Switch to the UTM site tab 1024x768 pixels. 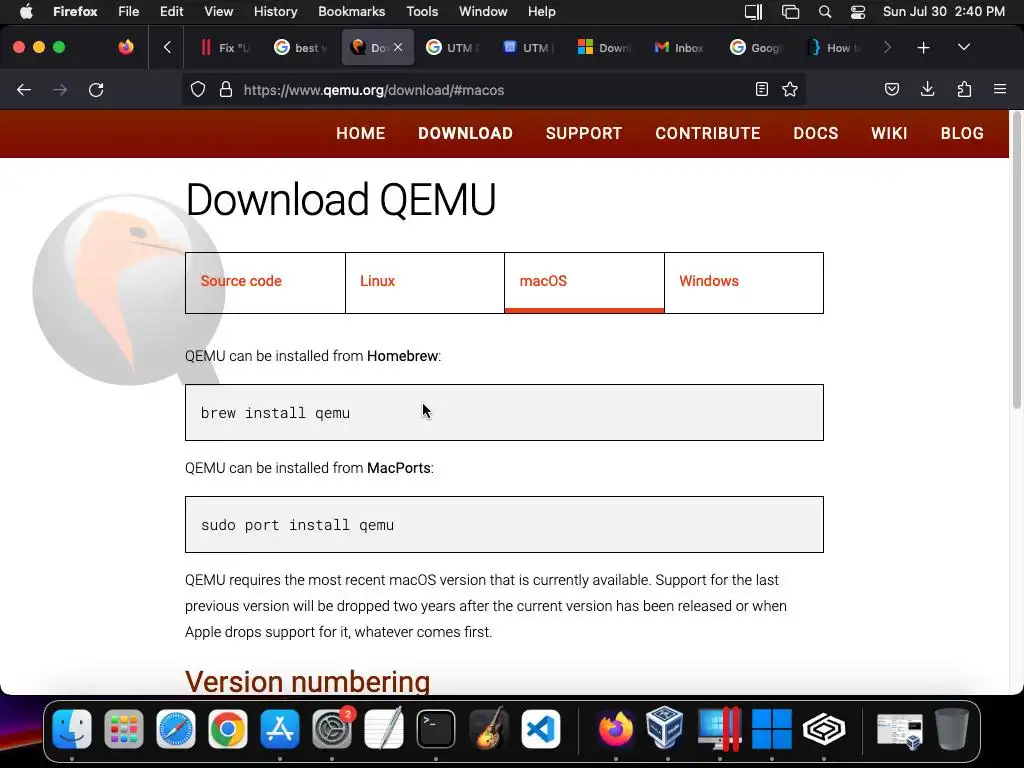click(529, 47)
